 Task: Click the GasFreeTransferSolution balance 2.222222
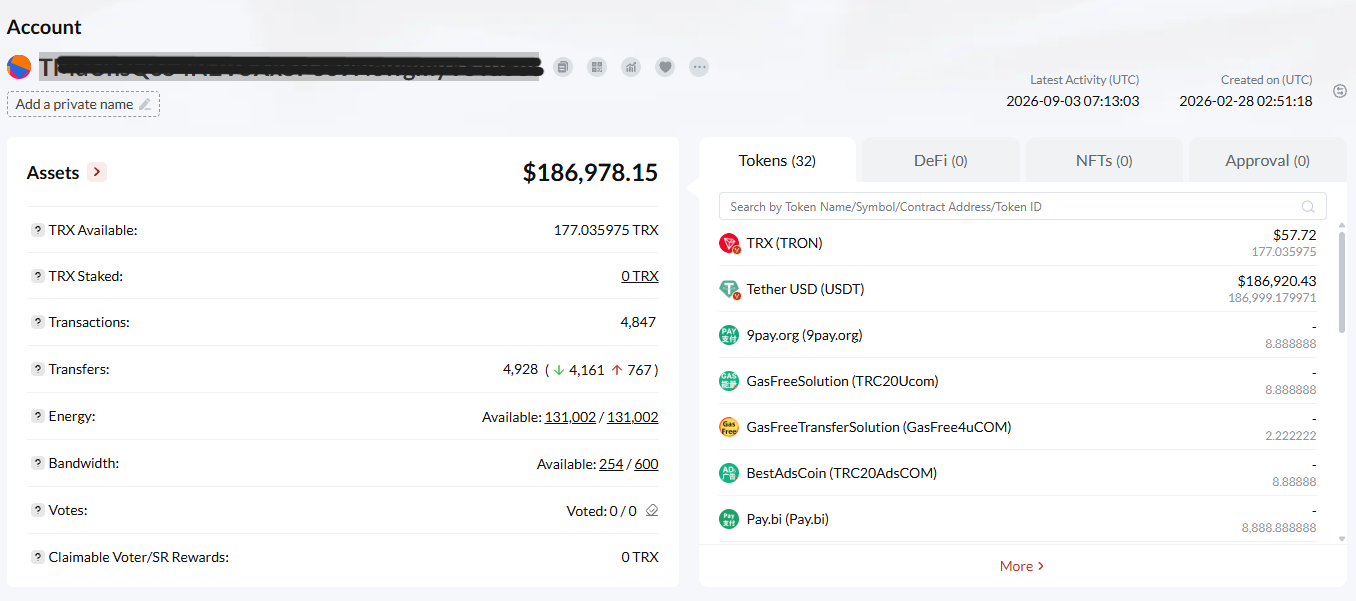click(1291, 436)
